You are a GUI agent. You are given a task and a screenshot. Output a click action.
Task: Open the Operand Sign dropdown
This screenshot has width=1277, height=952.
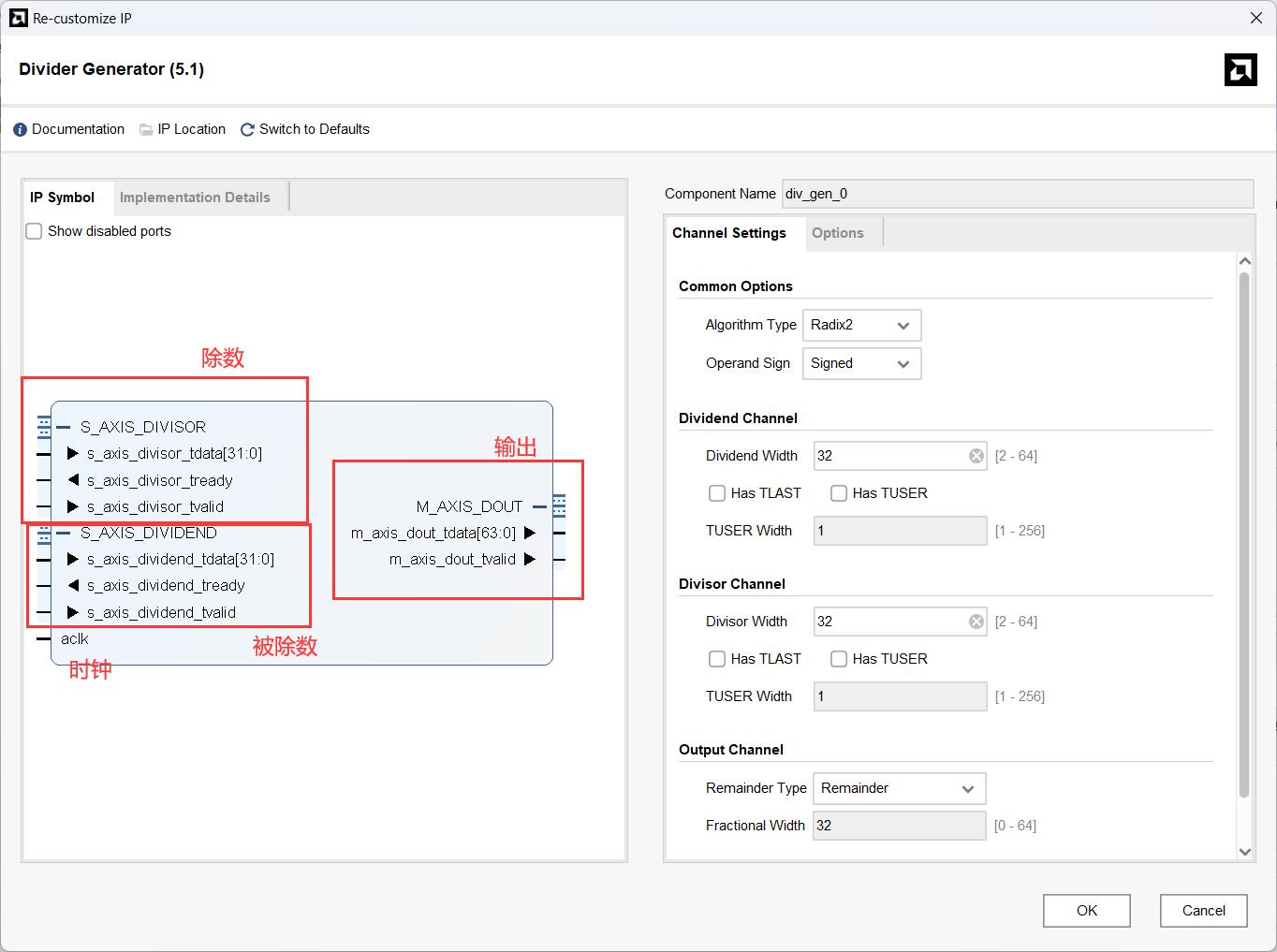click(x=861, y=363)
